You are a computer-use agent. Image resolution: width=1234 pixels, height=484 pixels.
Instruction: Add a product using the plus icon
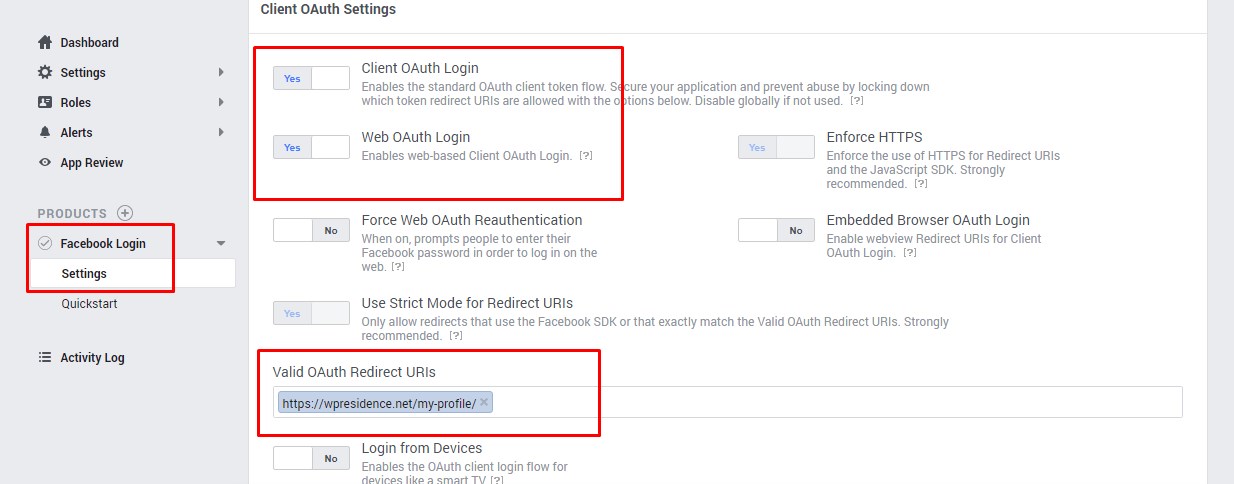click(124, 213)
